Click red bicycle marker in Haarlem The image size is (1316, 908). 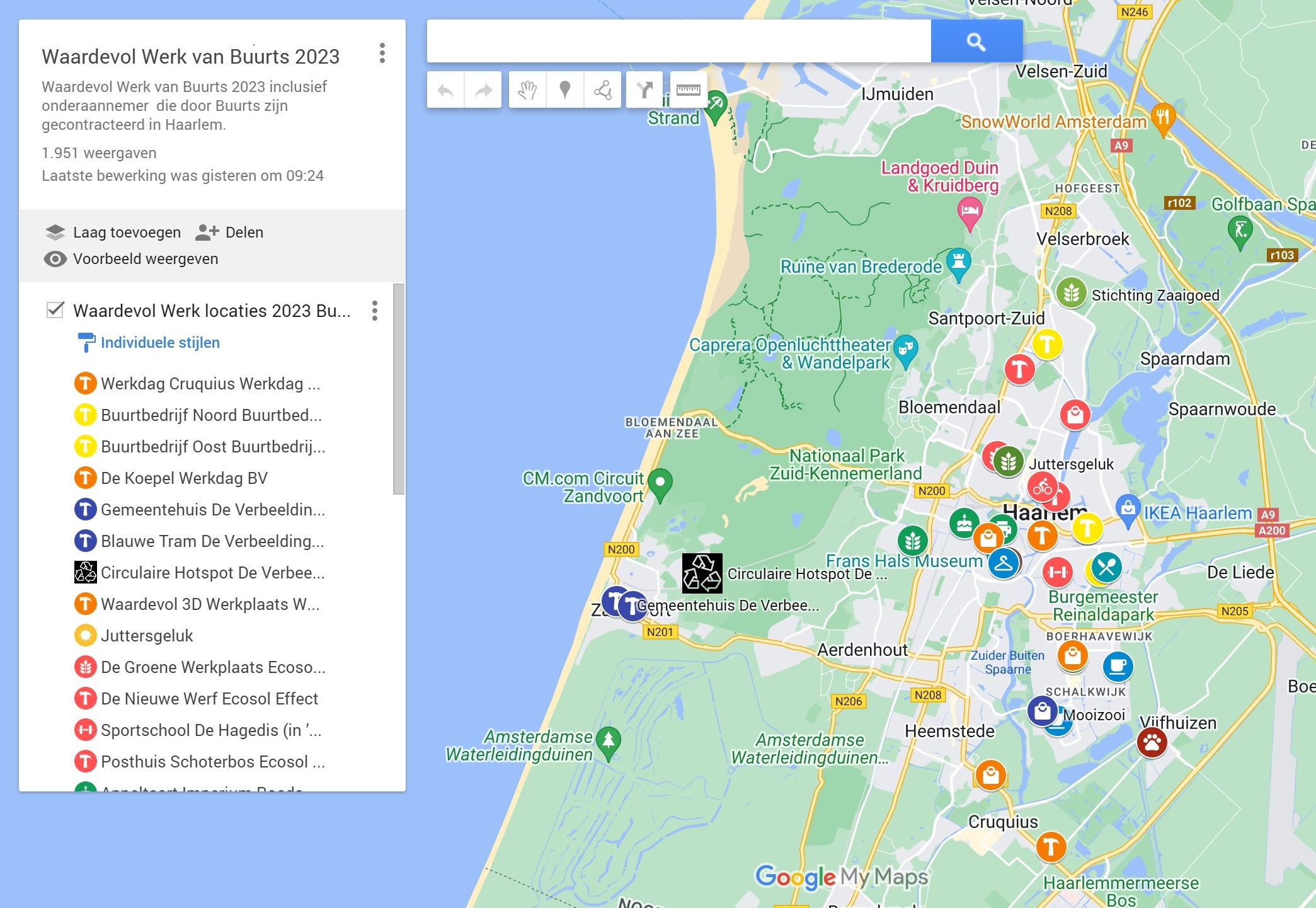1042,487
